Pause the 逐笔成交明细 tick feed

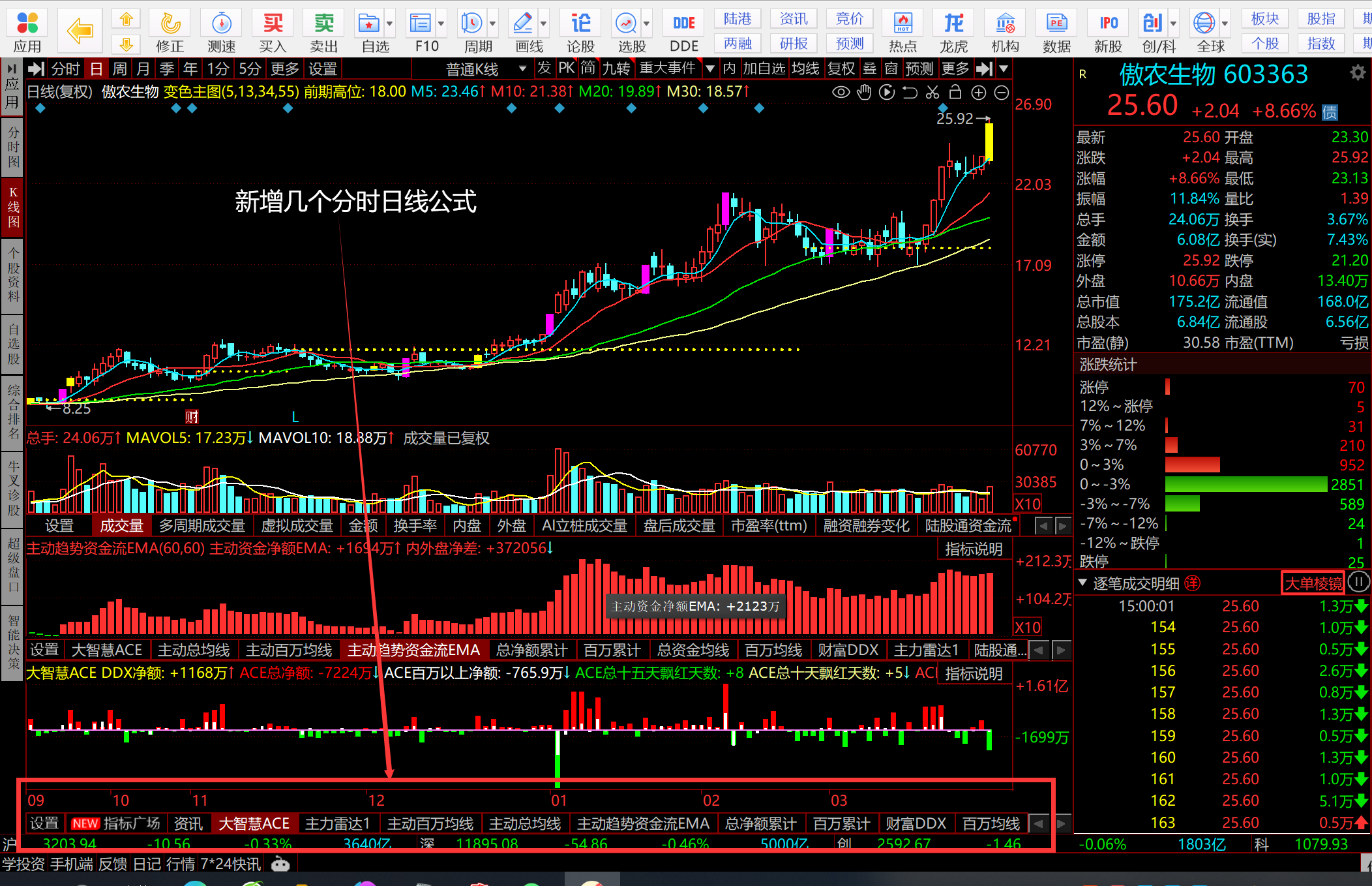pyautogui.click(x=1358, y=581)
